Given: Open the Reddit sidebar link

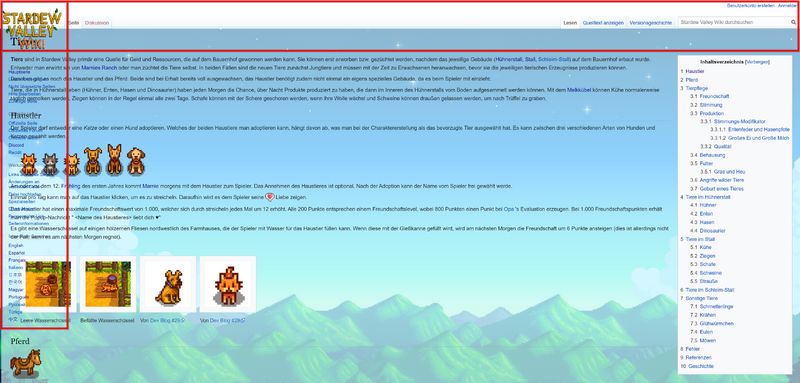Looking at the screenshot, I should coord(15,152).
